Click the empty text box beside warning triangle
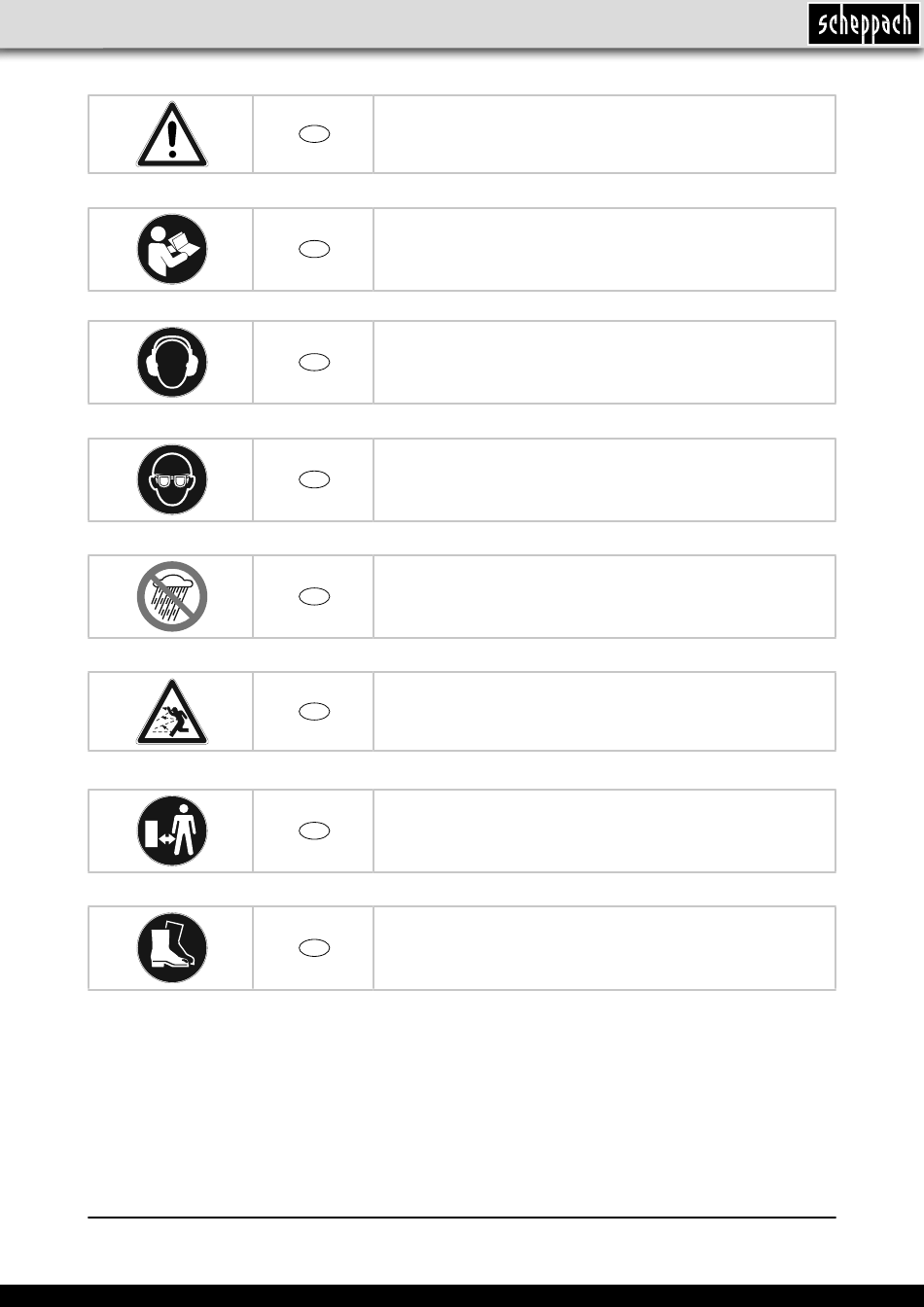The height and width of the screenshot is (1307, 924). [604, 134]
